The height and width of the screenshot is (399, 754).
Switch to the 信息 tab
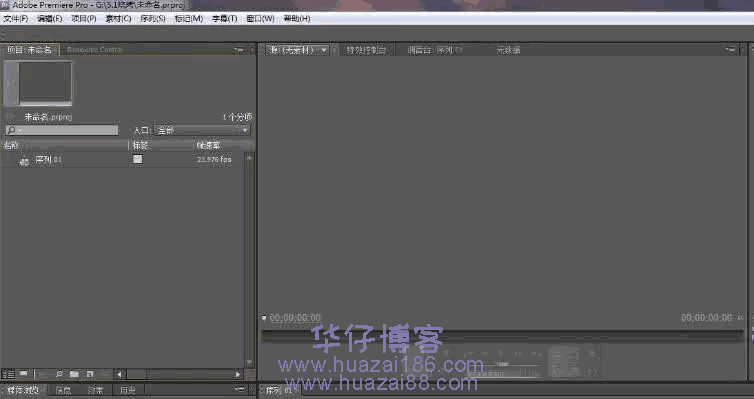point(63,390)
